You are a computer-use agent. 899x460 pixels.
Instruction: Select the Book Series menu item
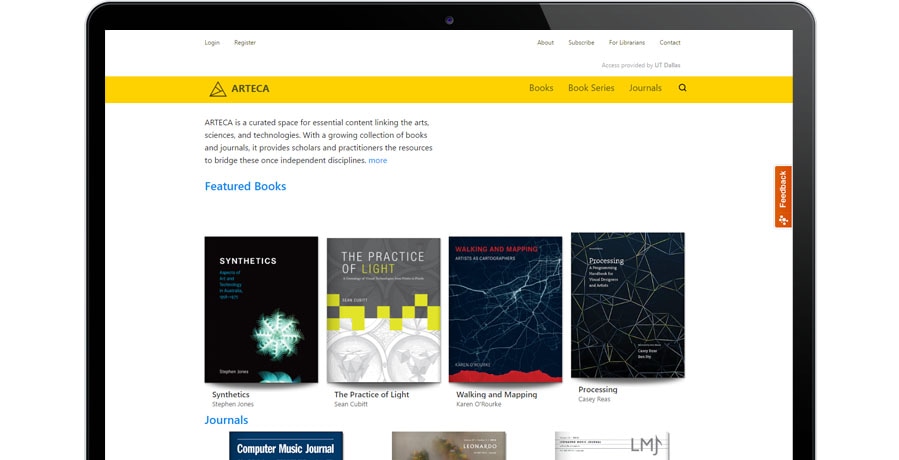pyautogui.click(x=591, y=88)
